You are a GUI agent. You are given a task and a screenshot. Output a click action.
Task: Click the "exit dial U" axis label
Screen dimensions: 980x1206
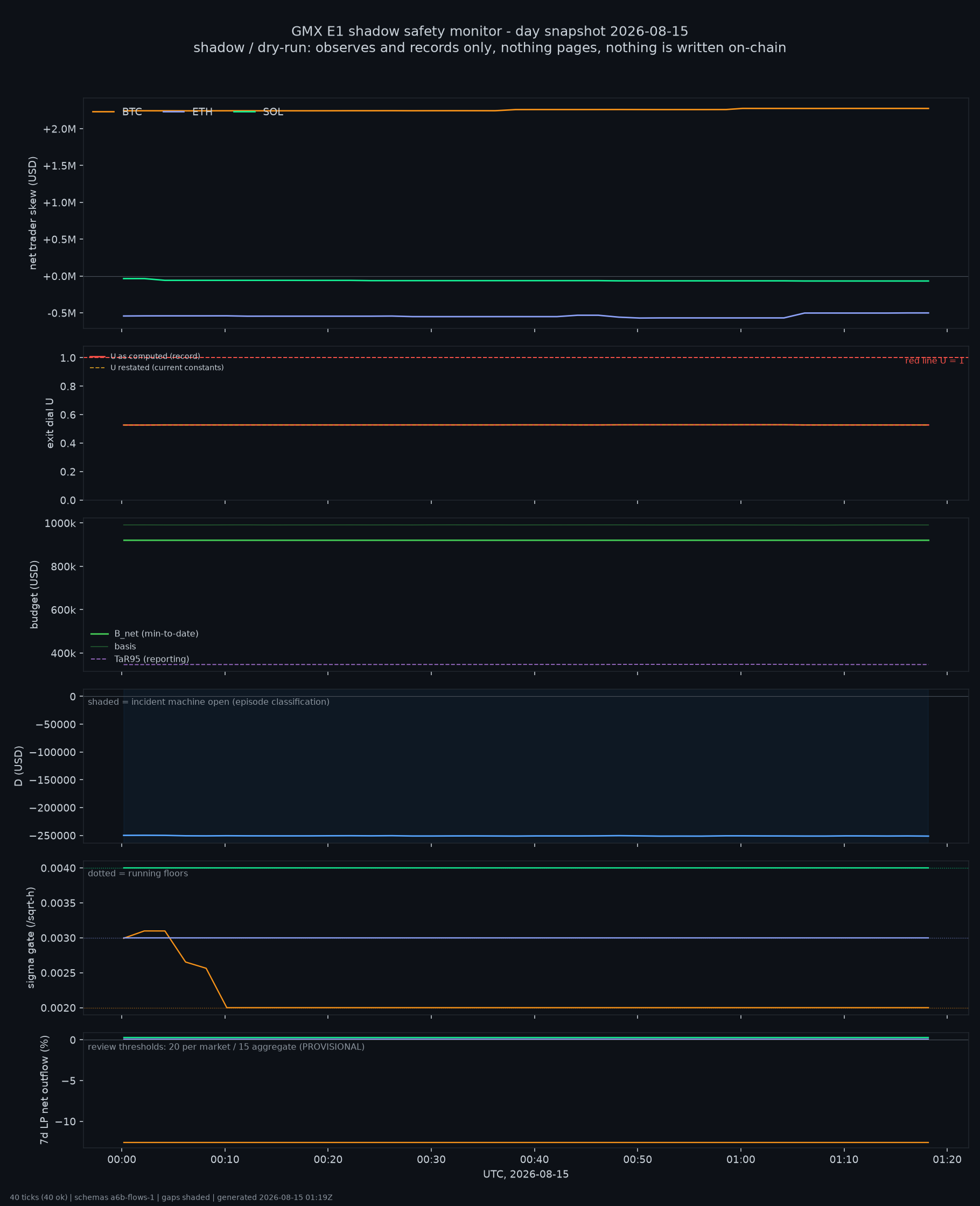(x=50, y=423)
